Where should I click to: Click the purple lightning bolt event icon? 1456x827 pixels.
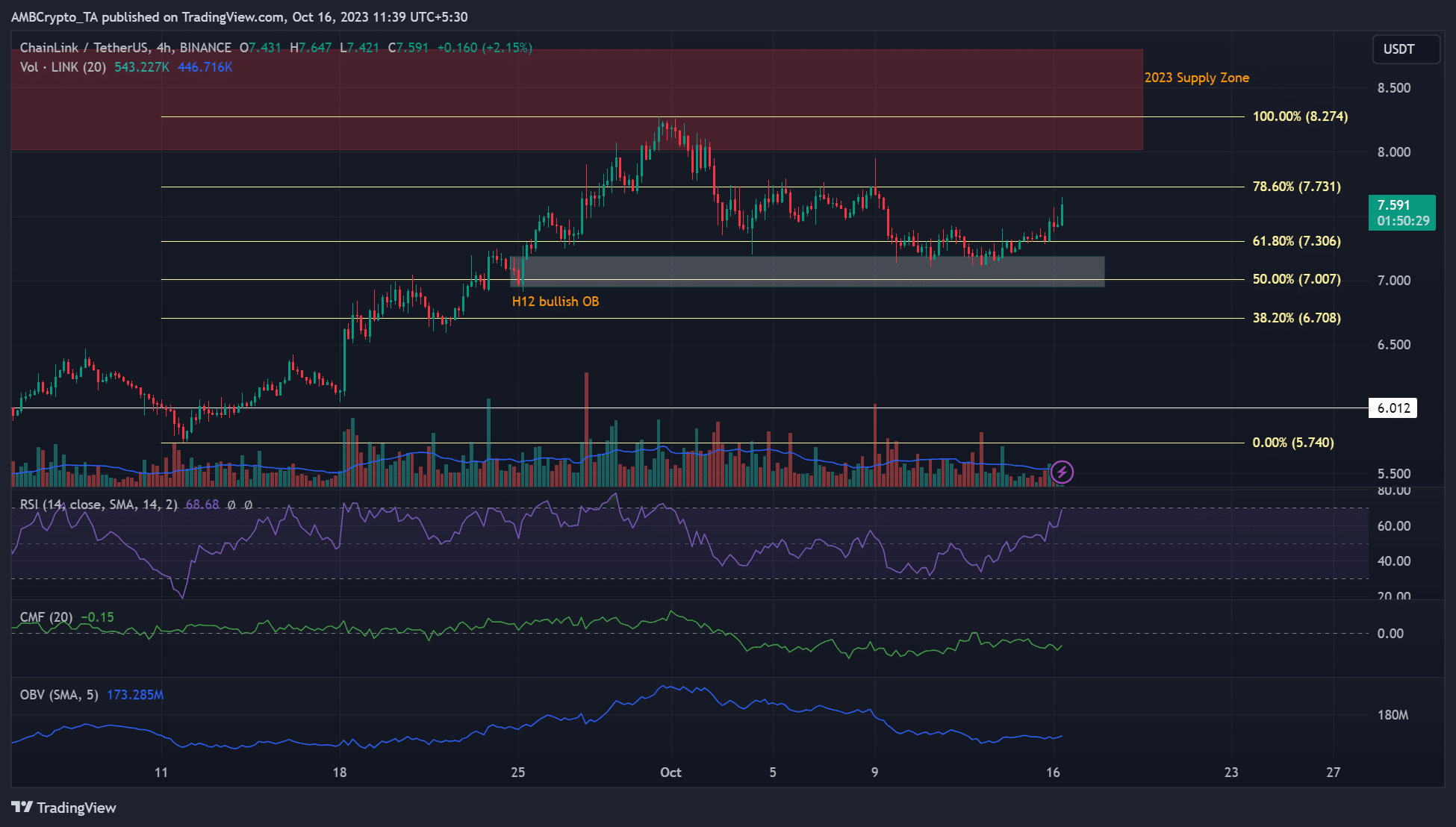pyautogui.click(x=1062, y=472)
